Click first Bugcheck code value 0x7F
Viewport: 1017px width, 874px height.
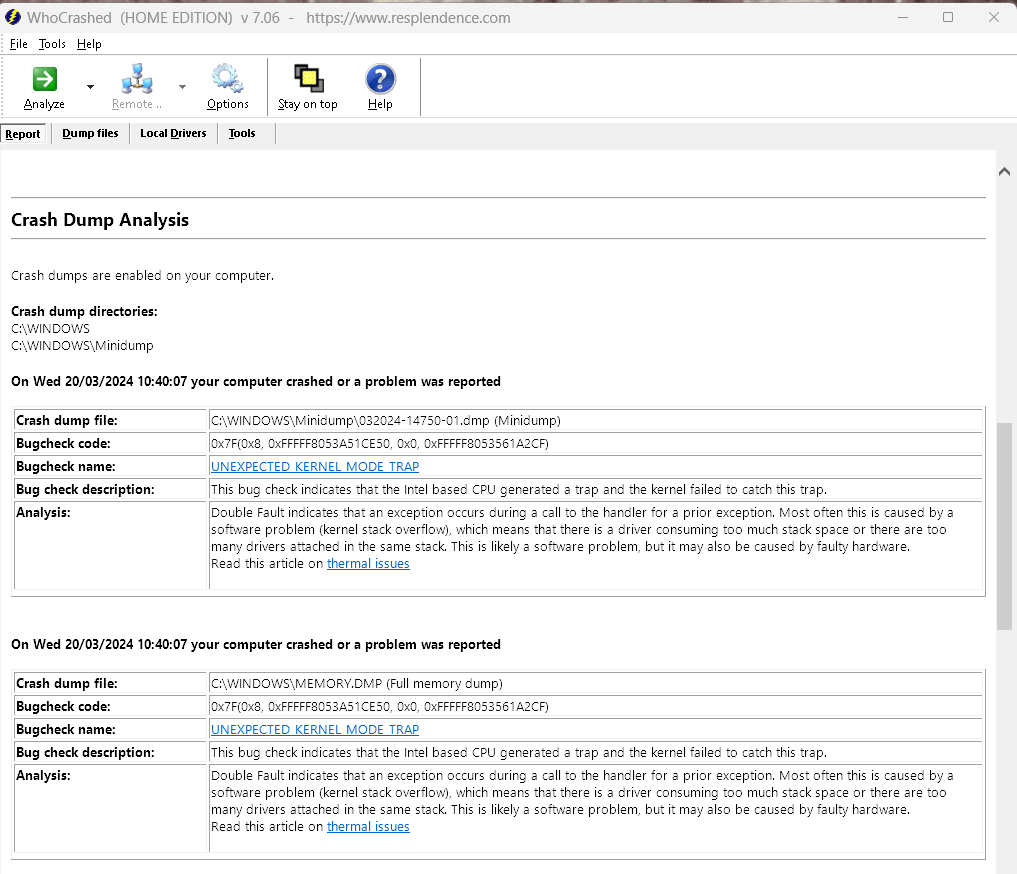(x=379, y=443)
